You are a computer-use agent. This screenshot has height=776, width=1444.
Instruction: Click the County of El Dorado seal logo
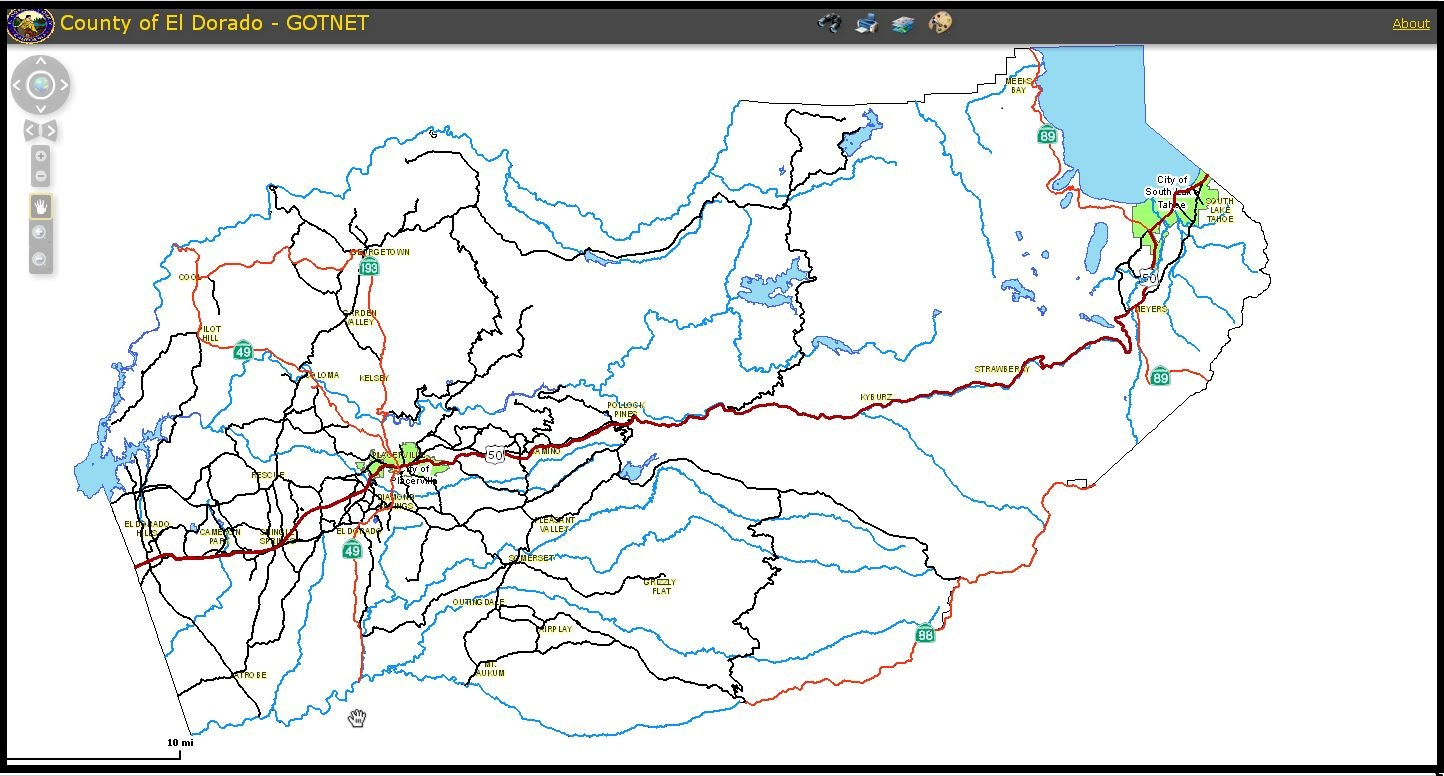[x=30, y=24]
